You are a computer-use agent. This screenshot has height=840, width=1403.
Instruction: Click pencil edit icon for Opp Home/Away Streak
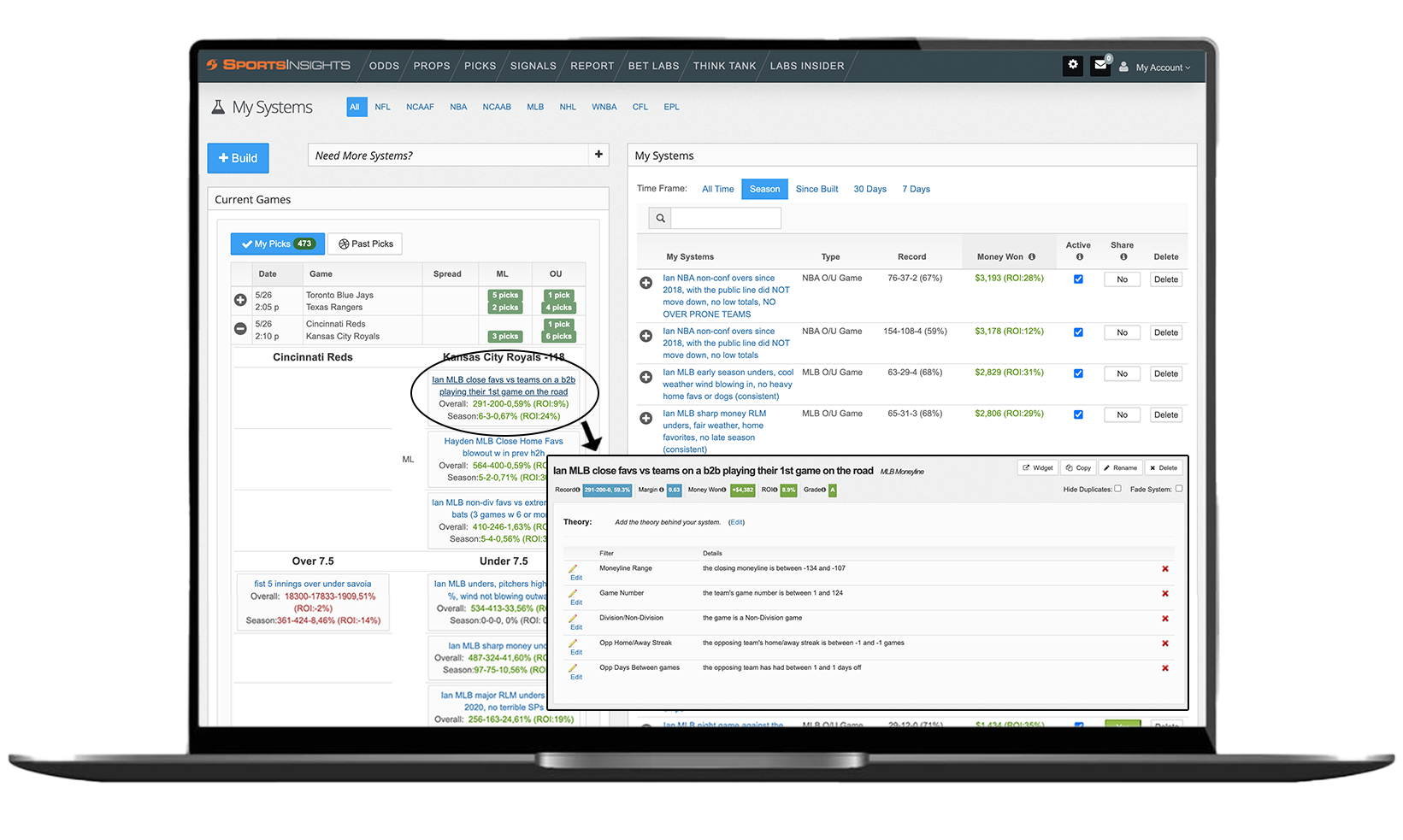pos(574,643)
